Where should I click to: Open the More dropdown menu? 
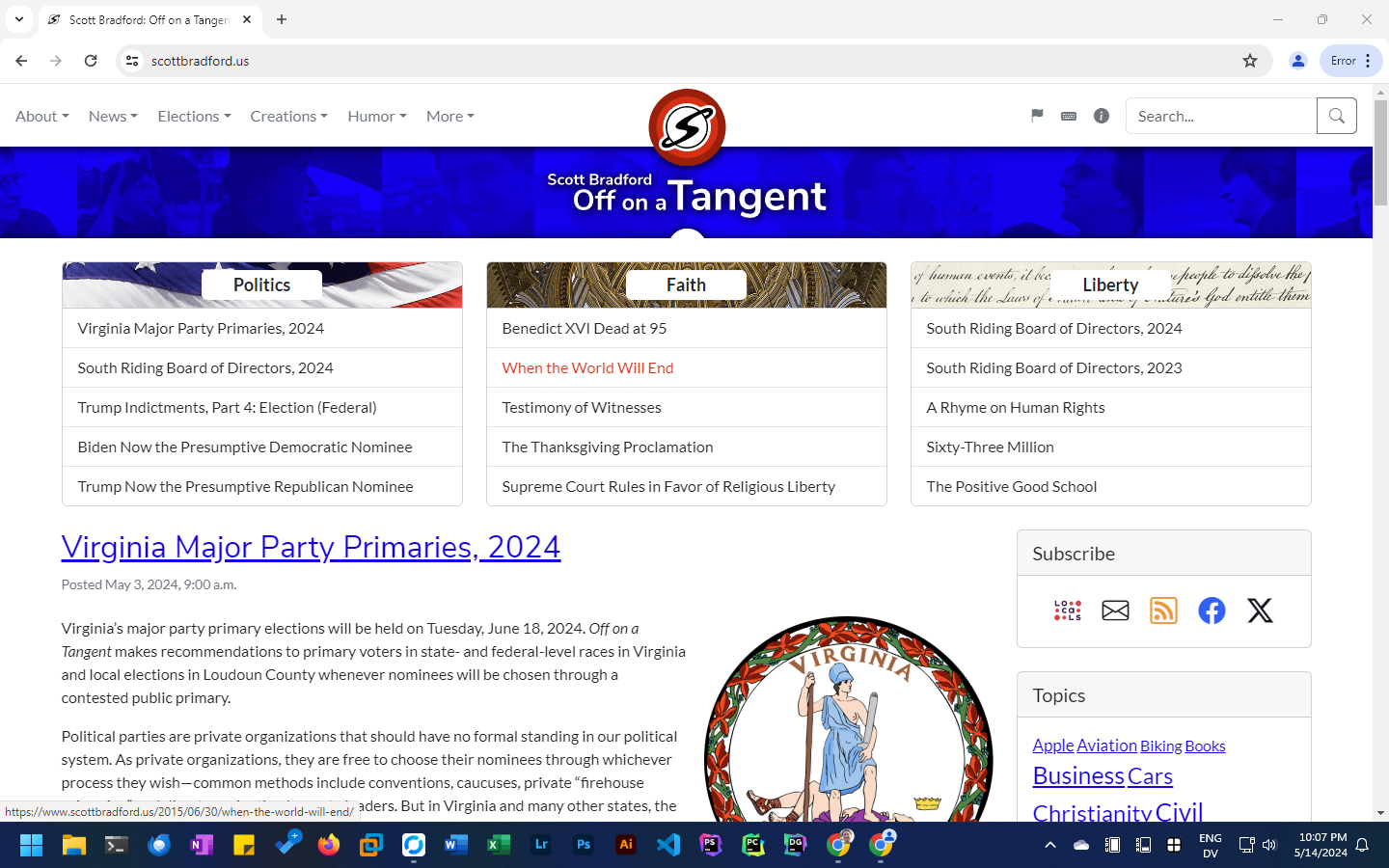(449, 116)
